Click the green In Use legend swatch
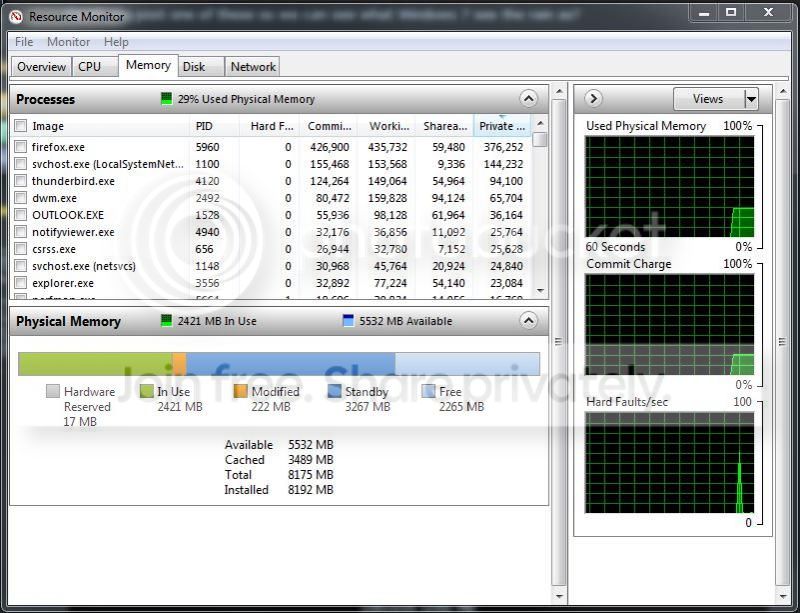Image resolution: width=800 pixels, height=613 pixels. 146,391
